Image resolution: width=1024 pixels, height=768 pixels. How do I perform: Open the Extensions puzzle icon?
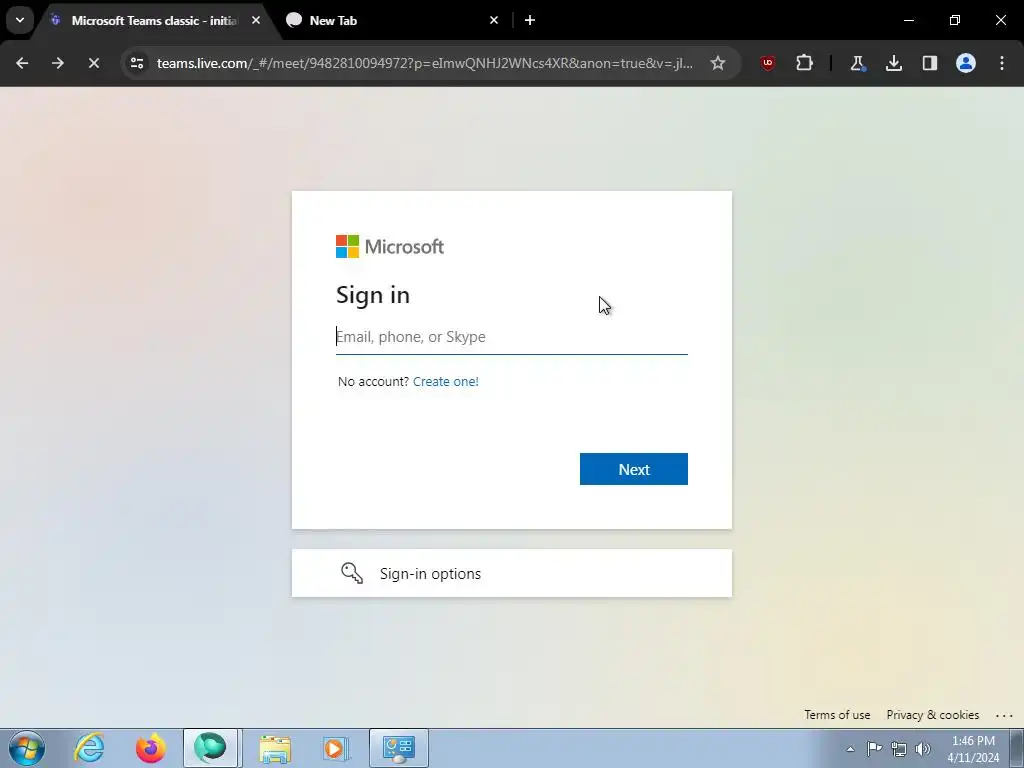pos(805,63)
